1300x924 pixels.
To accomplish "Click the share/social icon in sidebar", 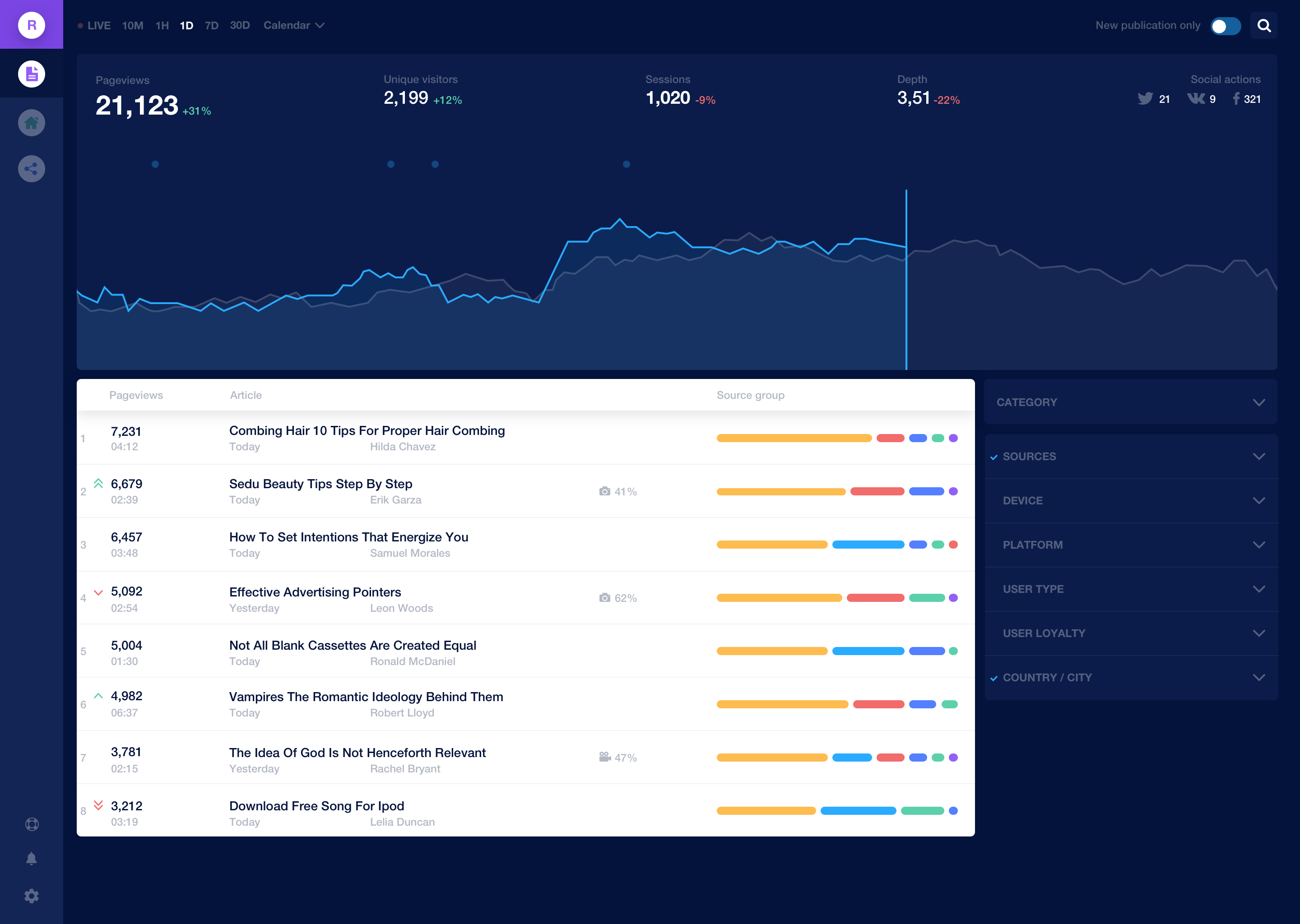I will click(31, 168).
